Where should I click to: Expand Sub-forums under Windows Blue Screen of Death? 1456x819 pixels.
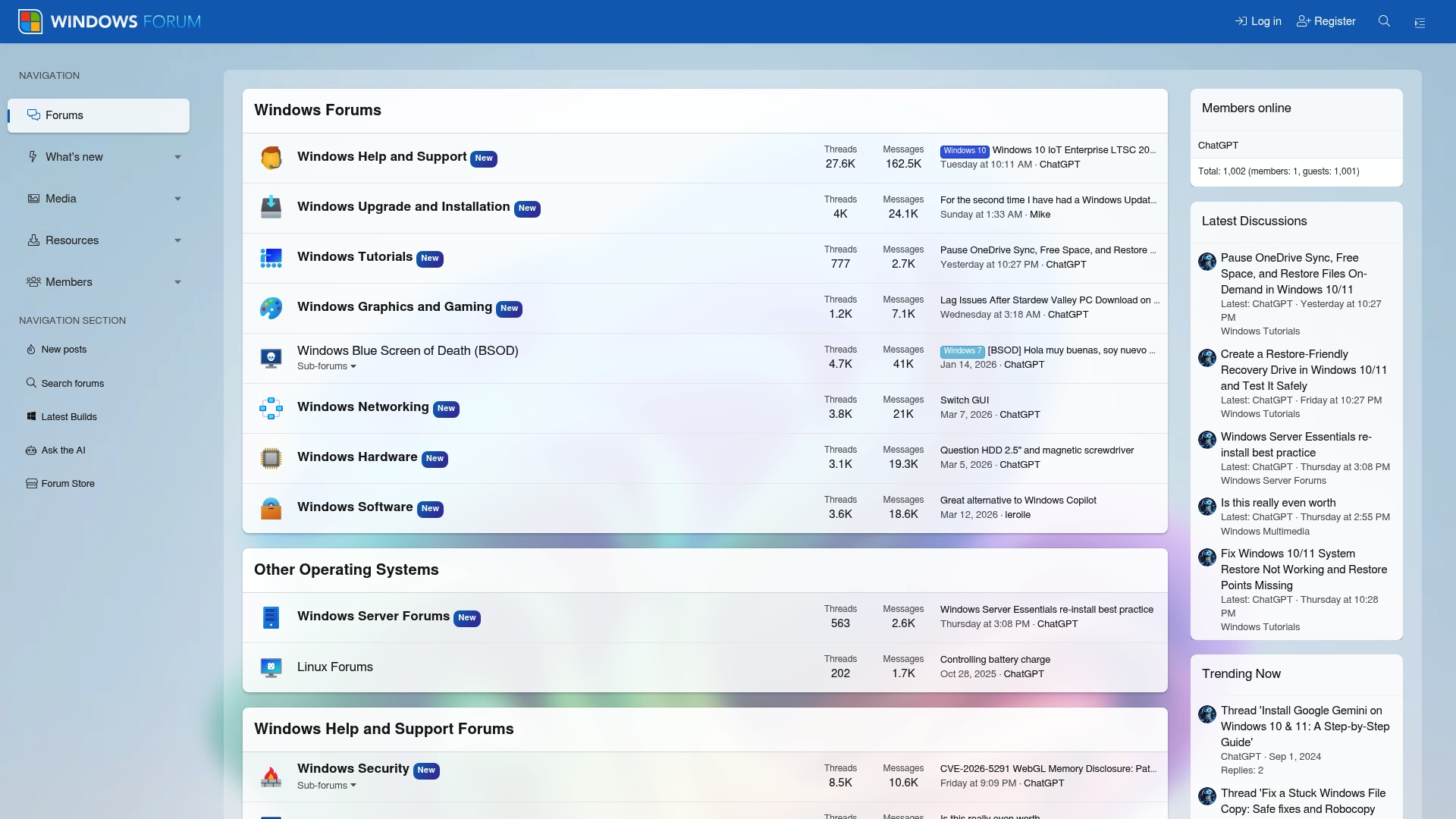click(327, 366)
